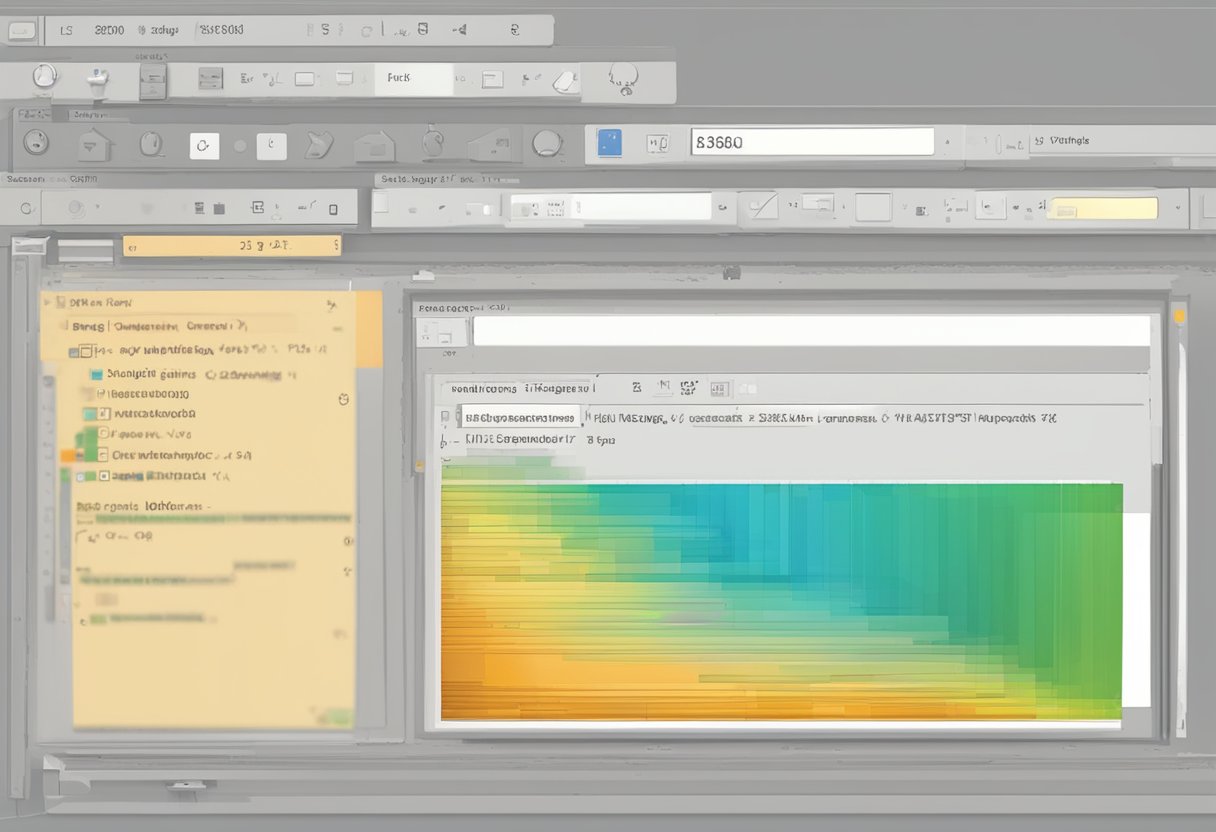Image resolution: width=1216 pixels, height=832 pixels.
Task: Toggle the checkbox on the first indented tree row
Action: click(x=86, y=351)
